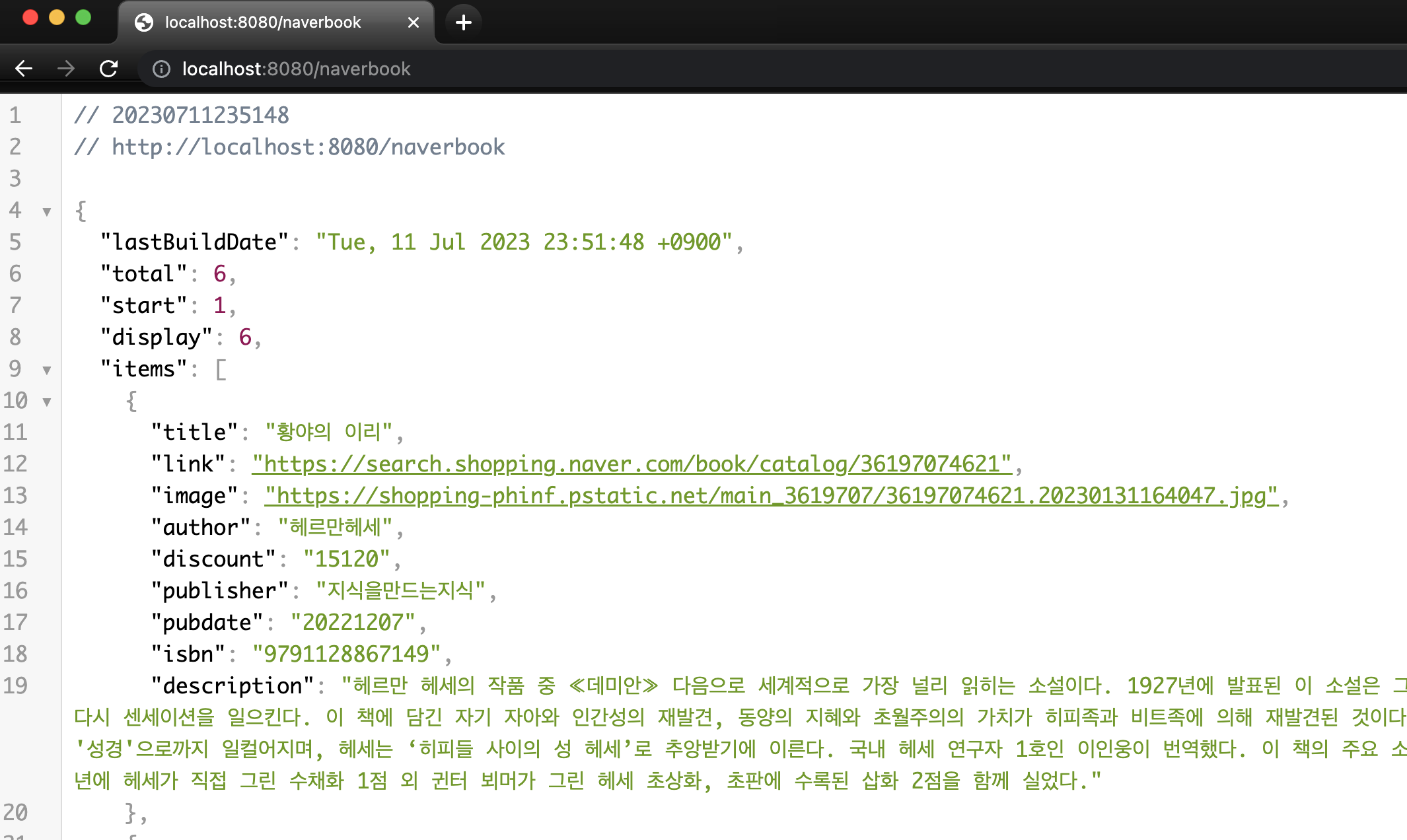
Task: Close the localhost:8080/naverbook tab
Action: [414, 22]
